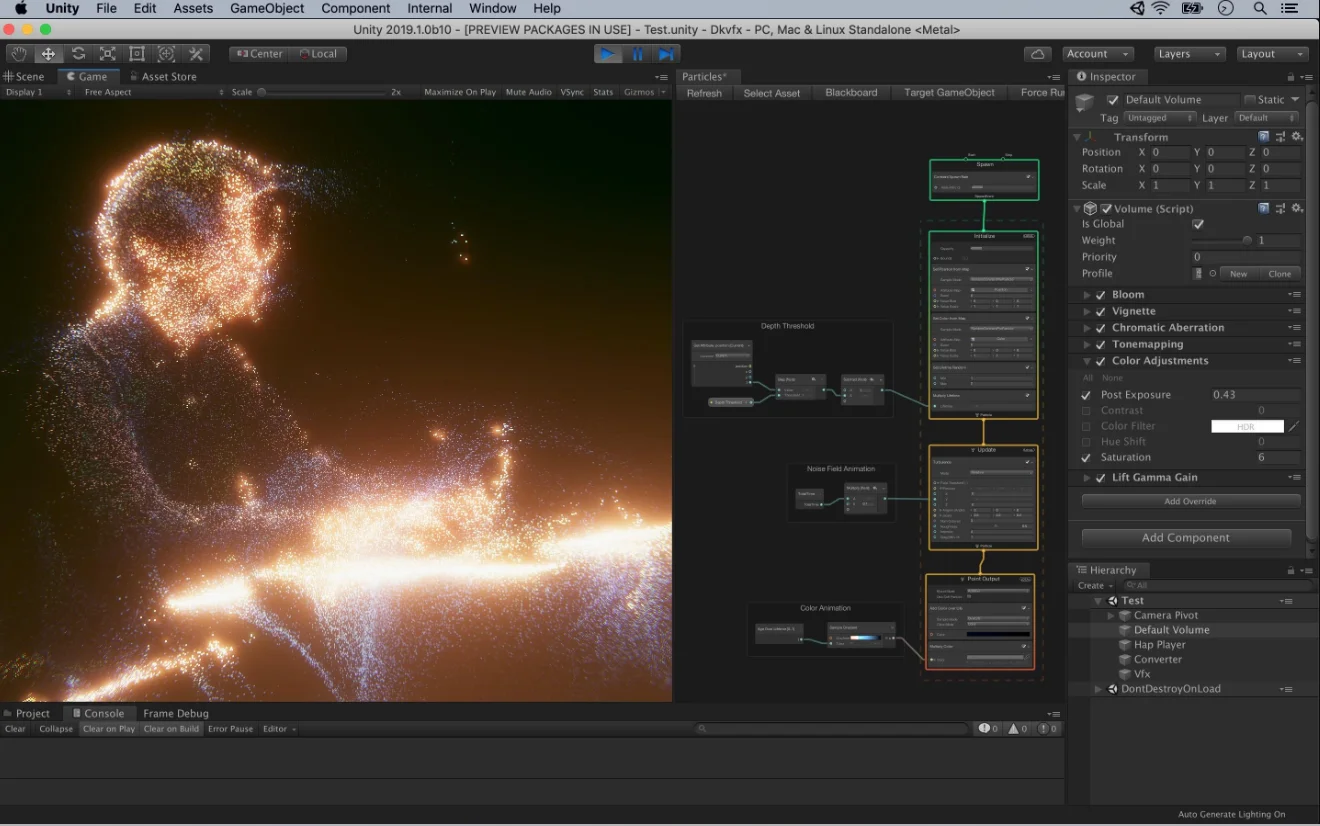Open the Component menu
Image resolution: width=1320 pixels, height=826 pixels.
click(x=355, y=8)
